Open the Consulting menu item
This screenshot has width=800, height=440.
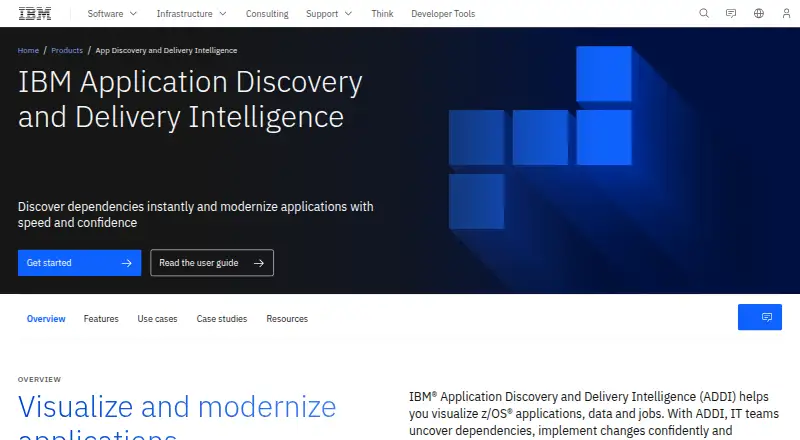[x=267, y=14]
